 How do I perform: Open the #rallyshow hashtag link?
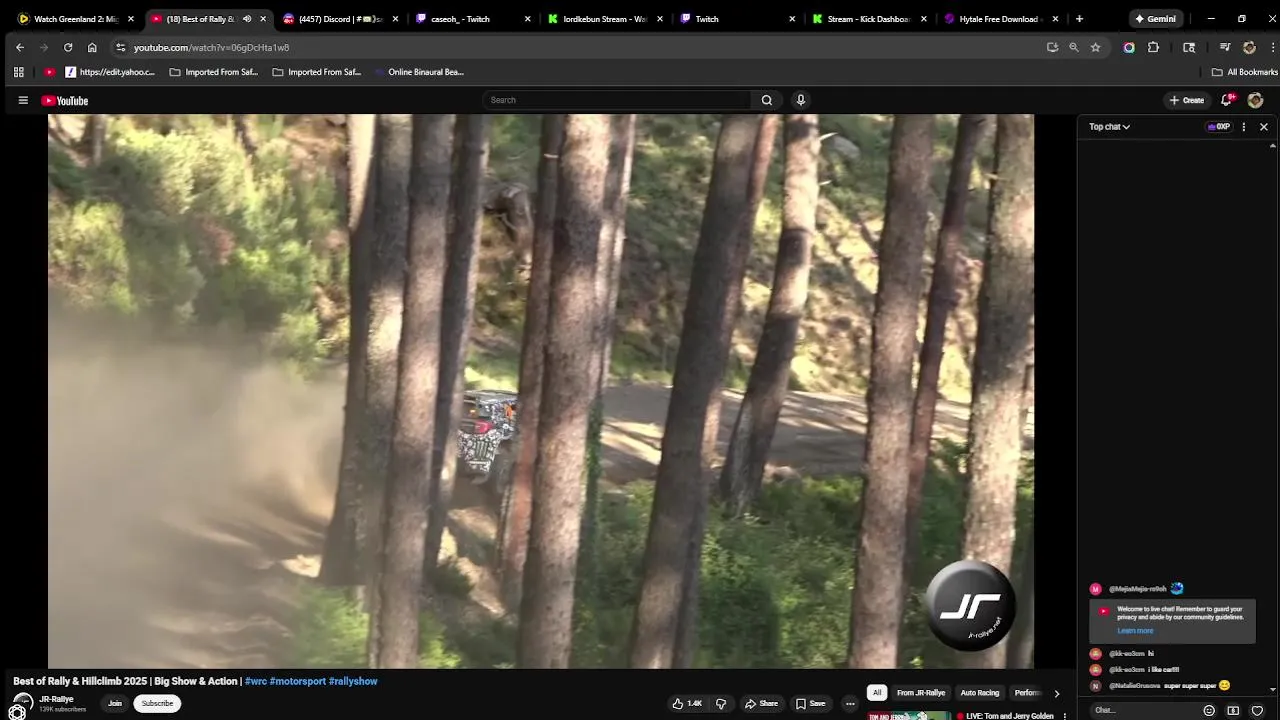[353, 681]
